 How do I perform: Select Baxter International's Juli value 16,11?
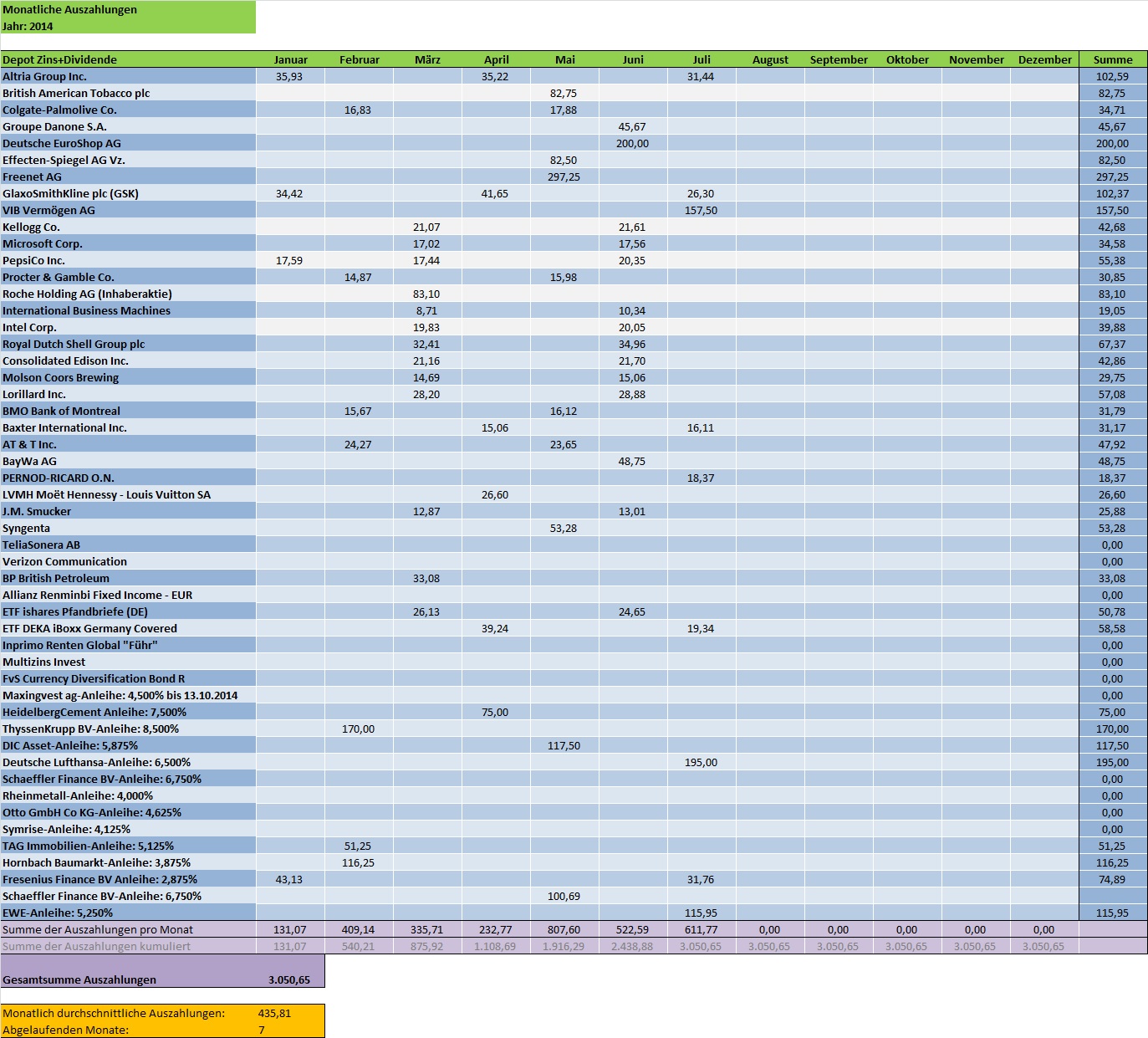click(702, 427)
